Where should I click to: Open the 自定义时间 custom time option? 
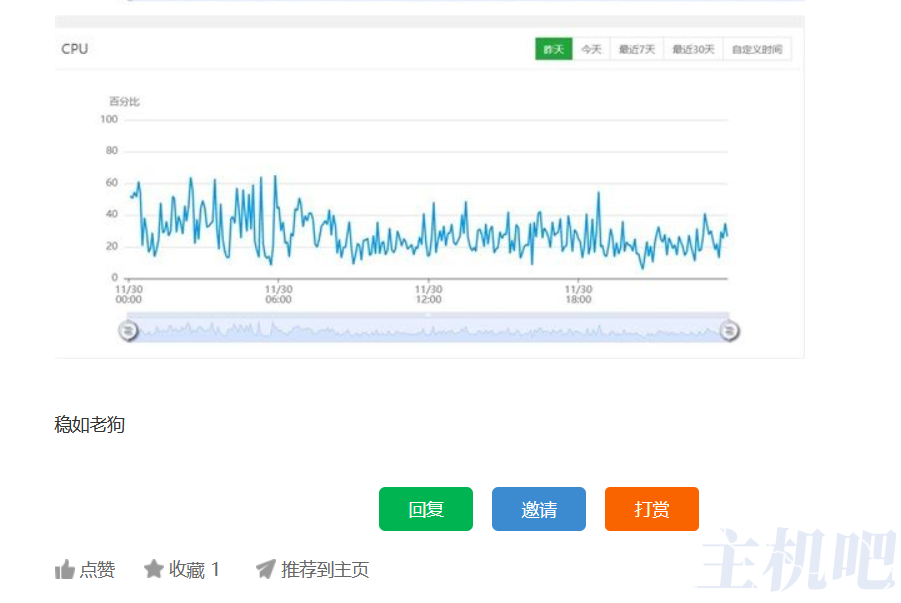point(757,49)
